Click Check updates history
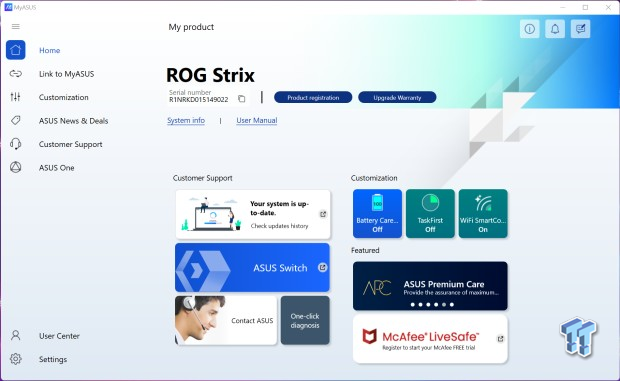 [x=279, y=226]
